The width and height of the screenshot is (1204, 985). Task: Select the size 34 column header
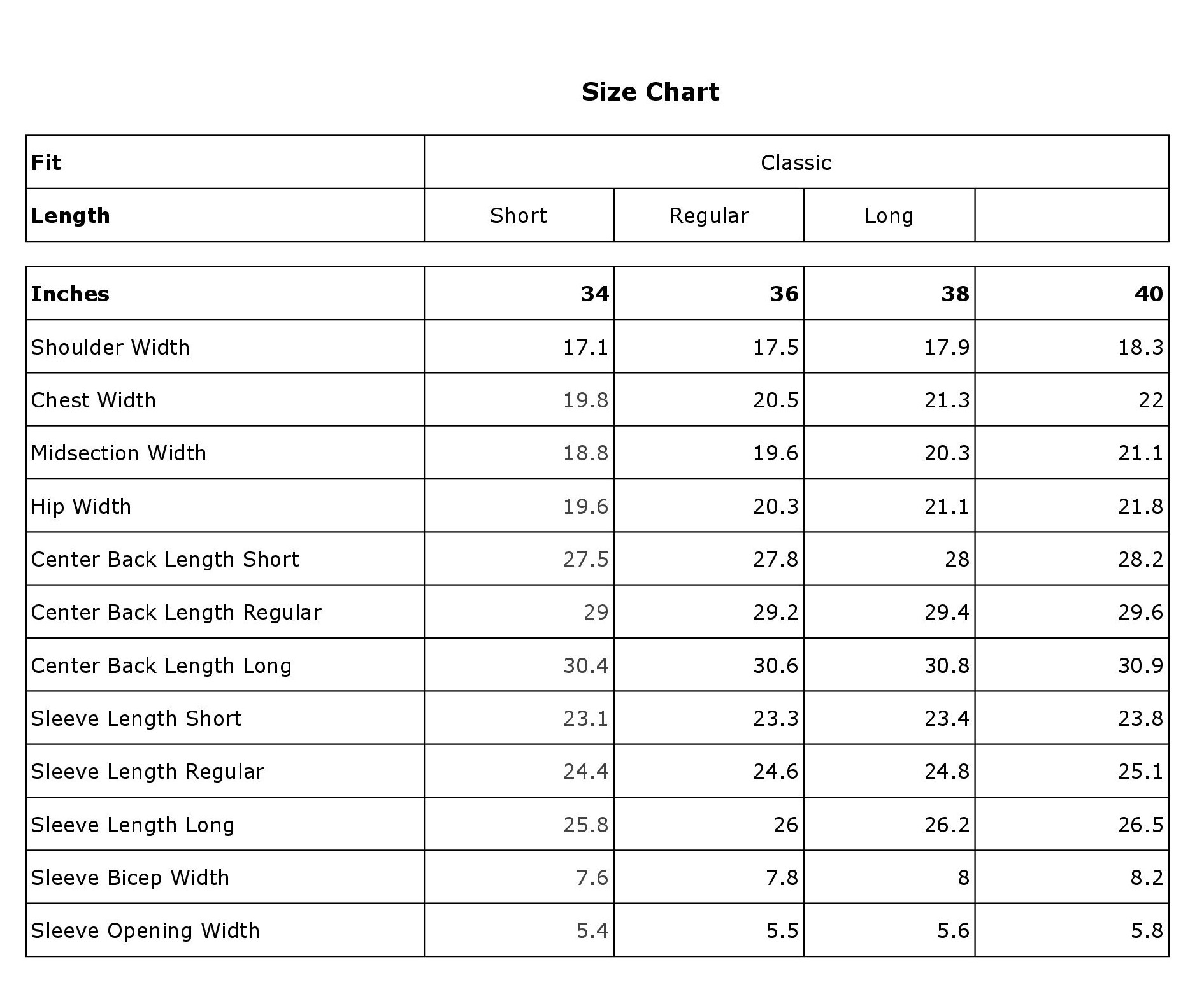point(594,294)
